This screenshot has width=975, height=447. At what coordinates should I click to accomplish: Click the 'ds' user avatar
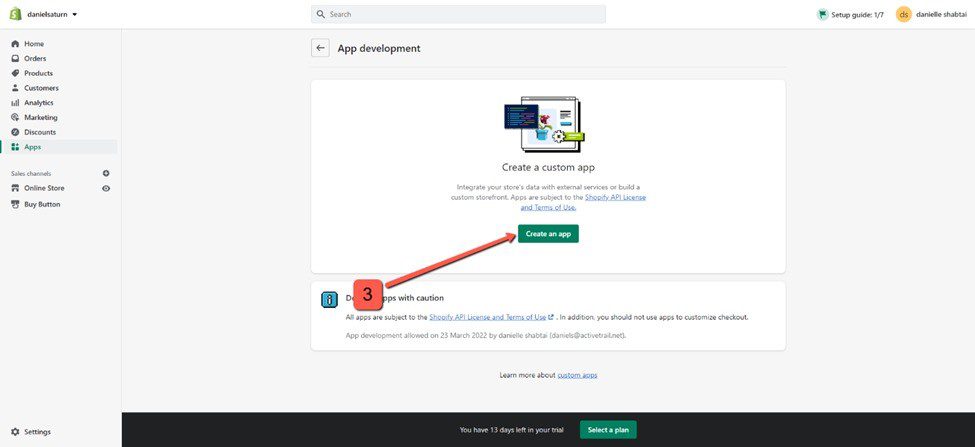pos(903,14)
